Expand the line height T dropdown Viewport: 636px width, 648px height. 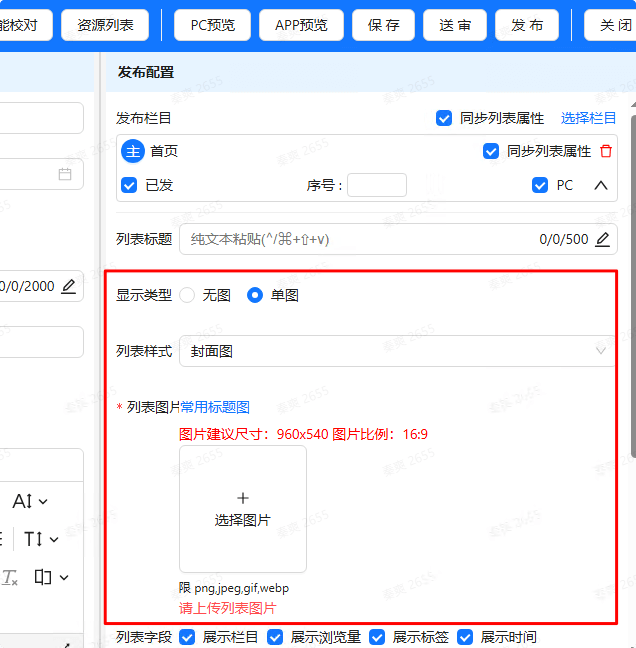pyautogui.click(x=38, y=539)
